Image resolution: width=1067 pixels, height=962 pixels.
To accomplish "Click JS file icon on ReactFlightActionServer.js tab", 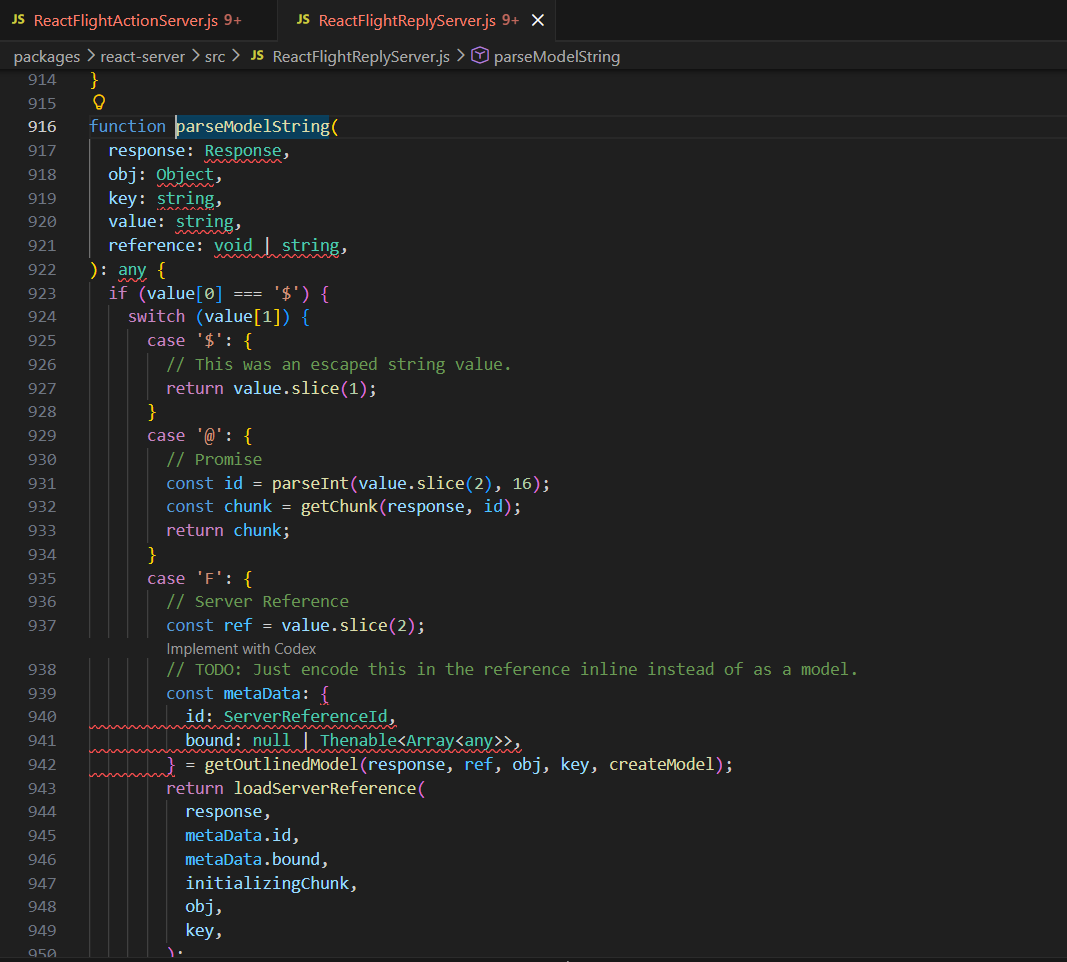I will [x=18, y=20].
